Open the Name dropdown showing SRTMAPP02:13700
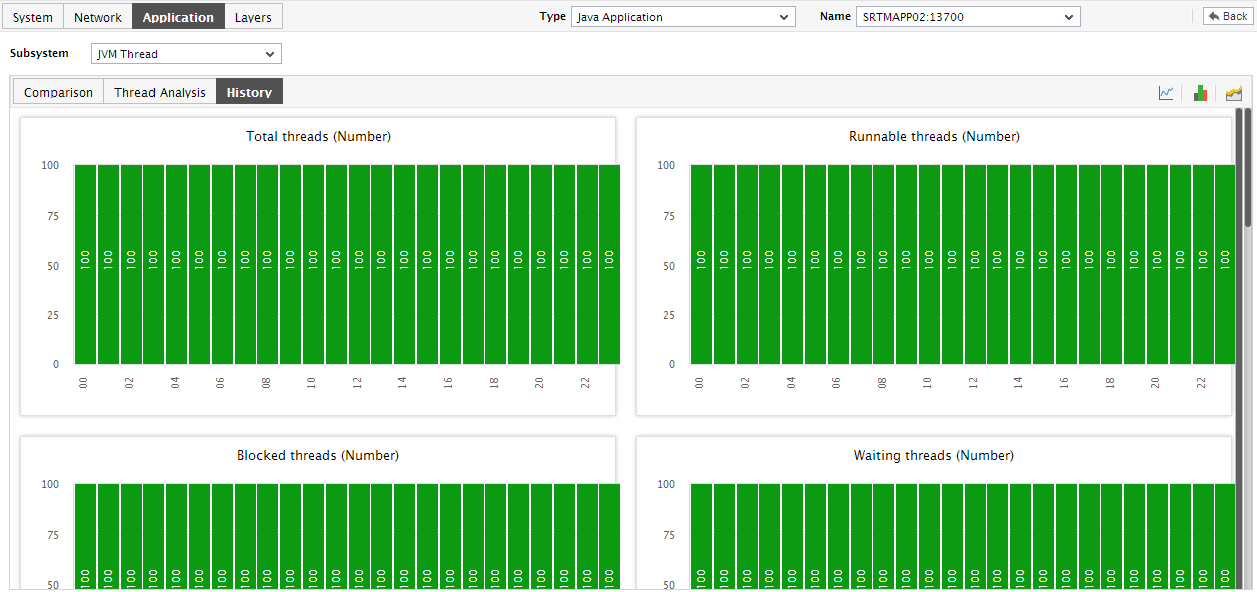Image resolution: width=1257 pixels, height=592 pixels. [x=968, y=17]
